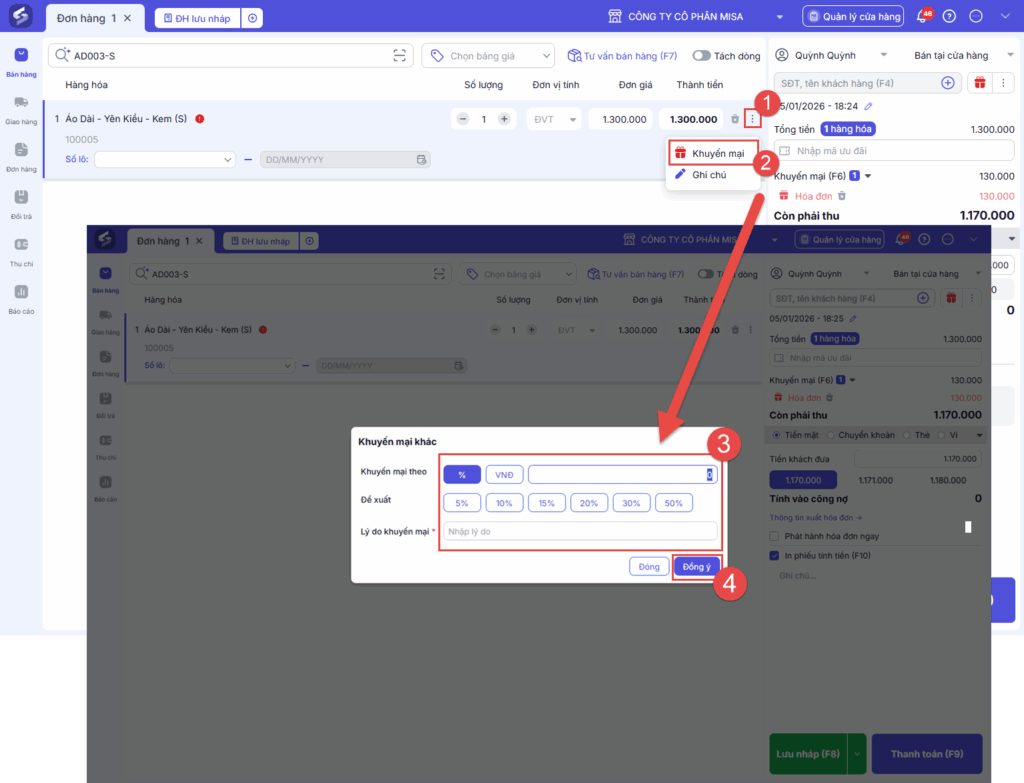Uncheck In phiếu tính tiền (F10)
1024x783 pixels.
pyautogui.click(x=774, y=556)
